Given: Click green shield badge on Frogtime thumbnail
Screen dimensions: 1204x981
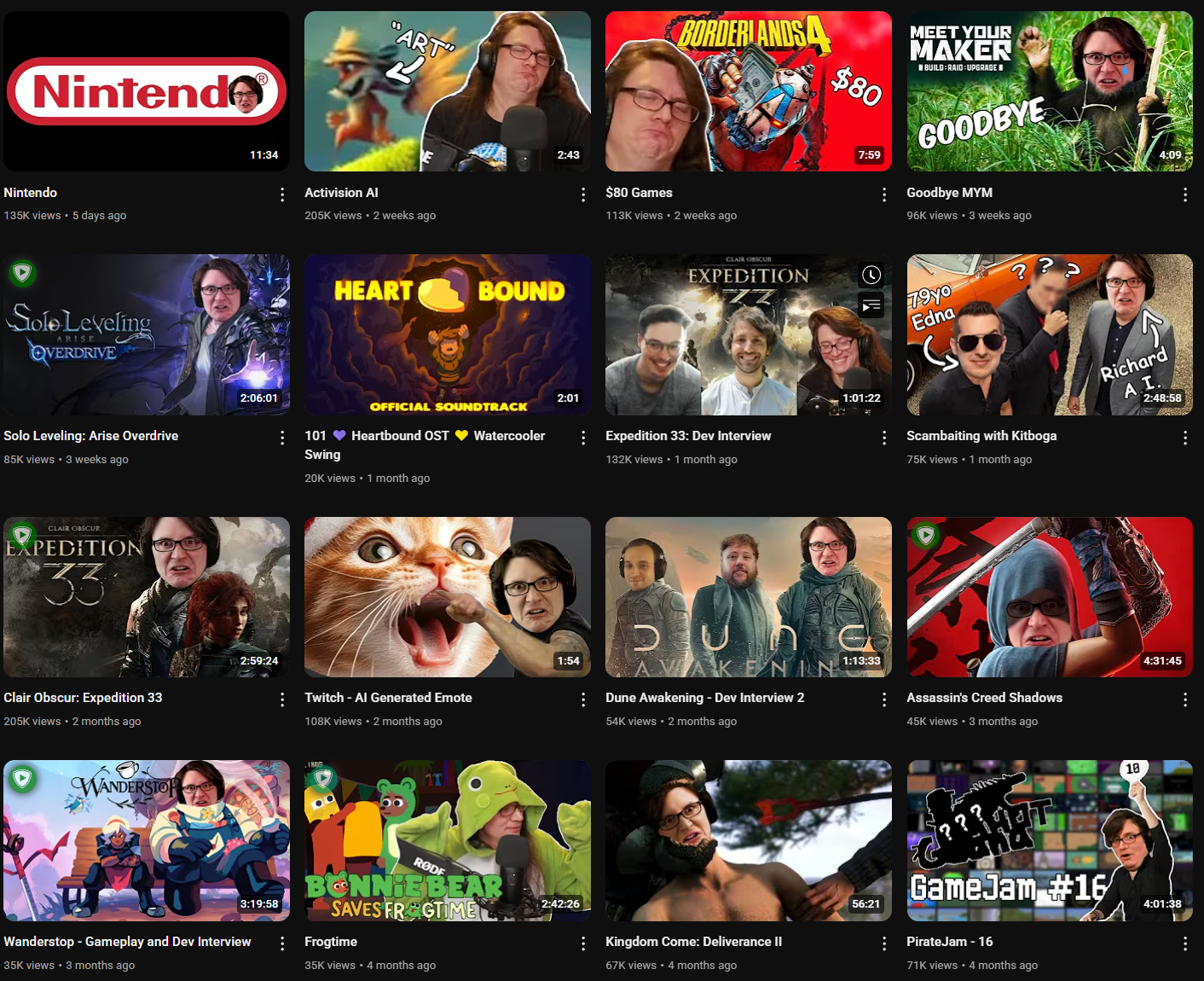Looking at the screenshot, I should click(323, 778).
